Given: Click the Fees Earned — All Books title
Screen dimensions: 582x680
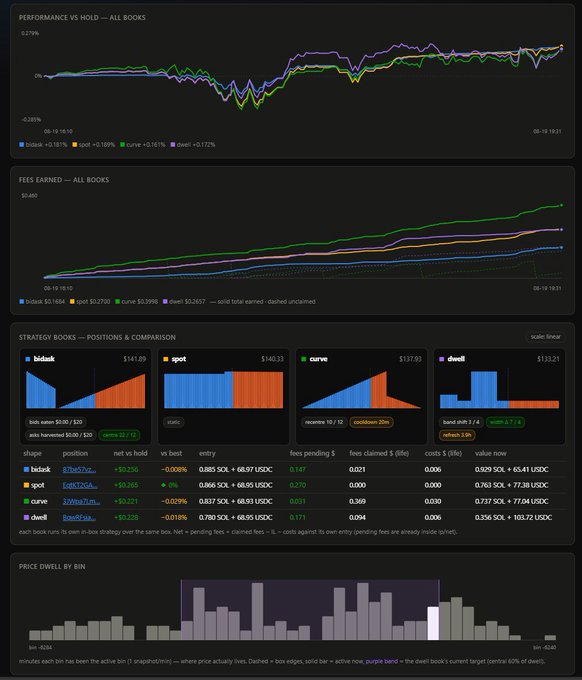Looking at the screenshot, I should coord(64,180).
